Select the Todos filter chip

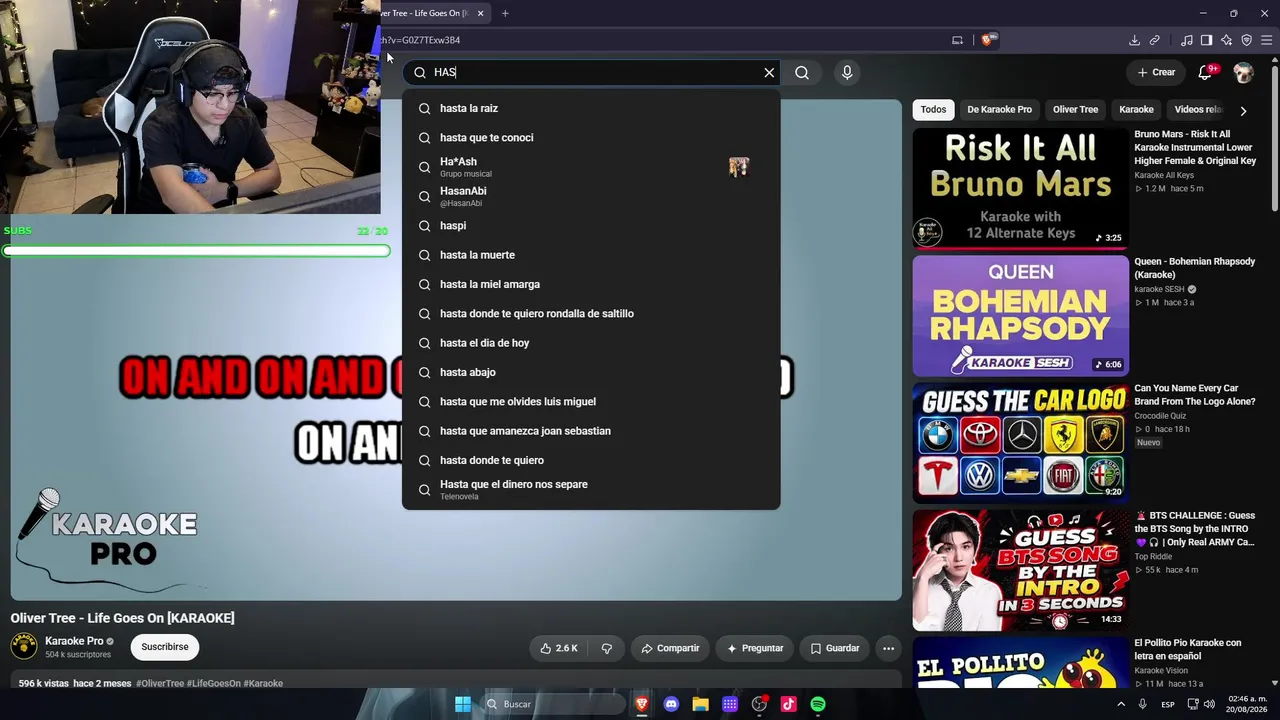pyautogui.click(x=933, y=110)
